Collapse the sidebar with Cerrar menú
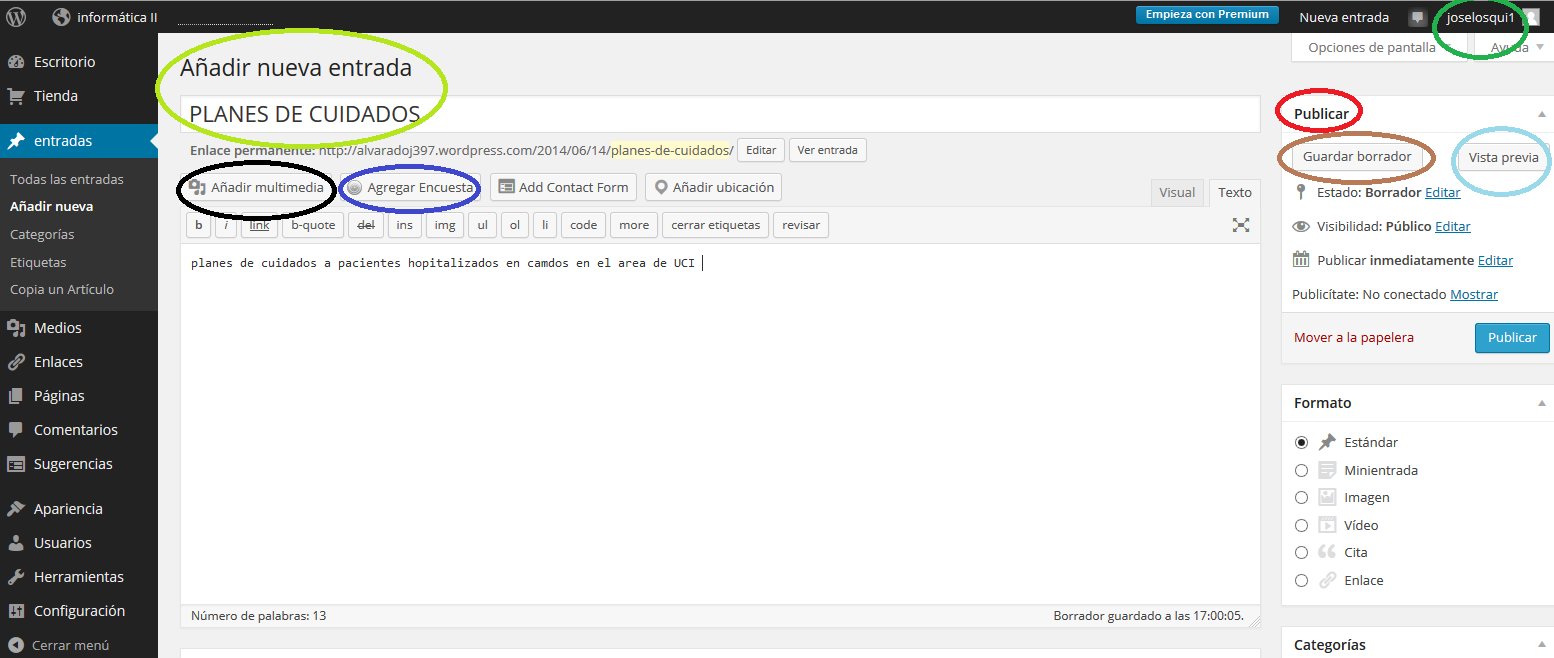 pyautogui.click(x=69, y=645)
